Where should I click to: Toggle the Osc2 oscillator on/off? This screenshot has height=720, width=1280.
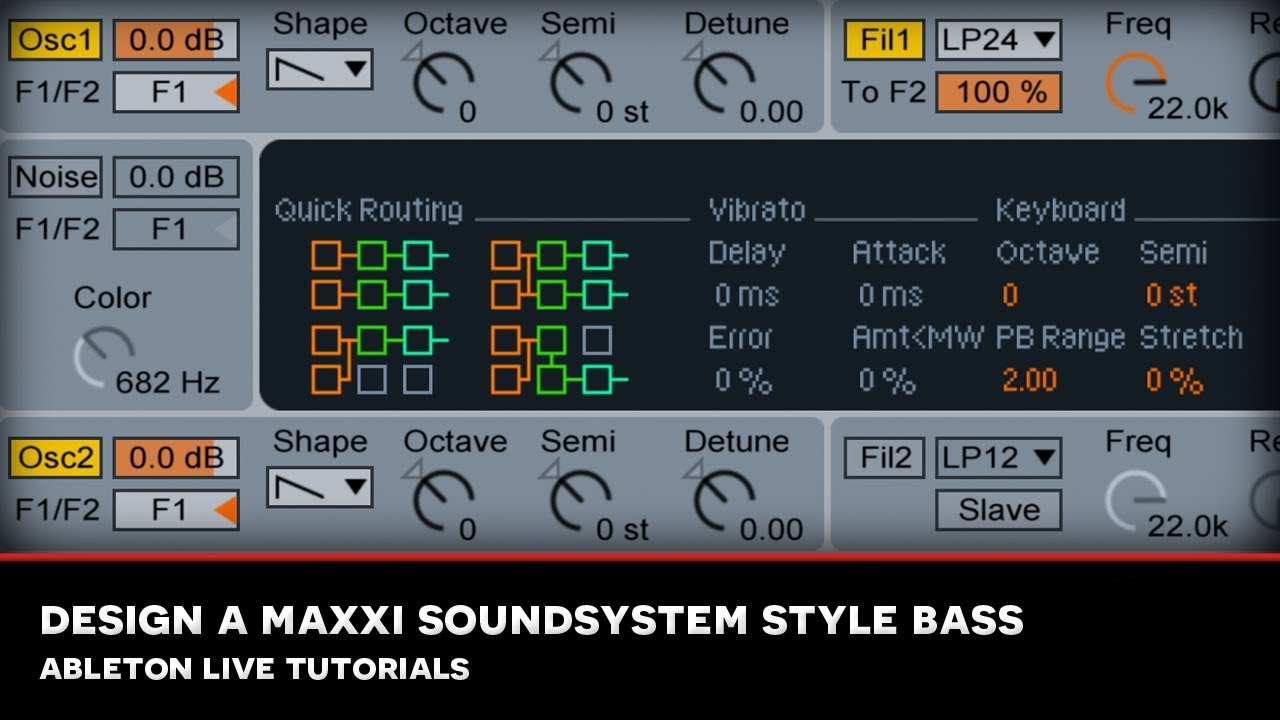55,458
